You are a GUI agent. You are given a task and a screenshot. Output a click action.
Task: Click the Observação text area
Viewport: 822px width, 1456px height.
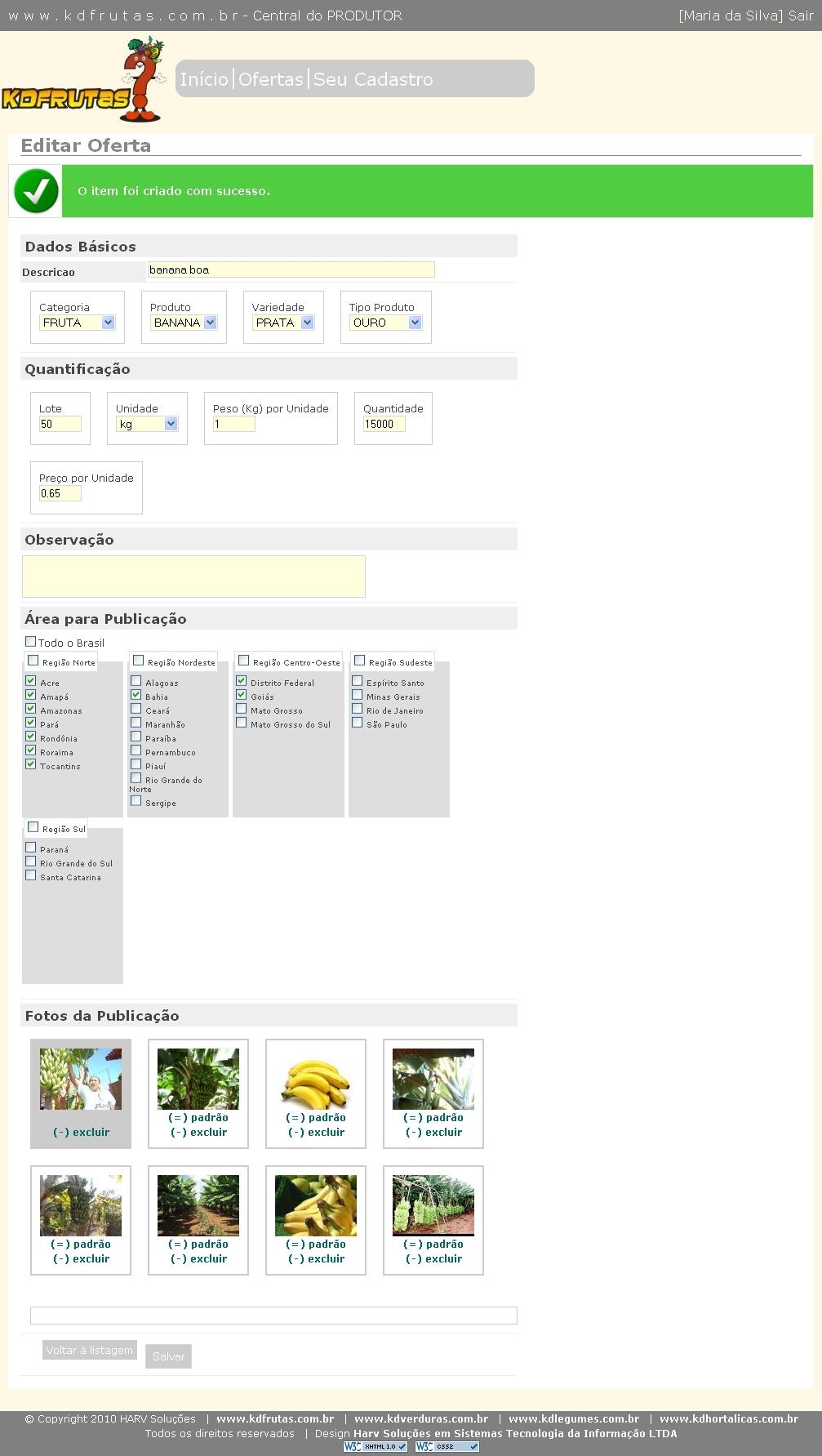pyautogui.click(x=193, y=577)
